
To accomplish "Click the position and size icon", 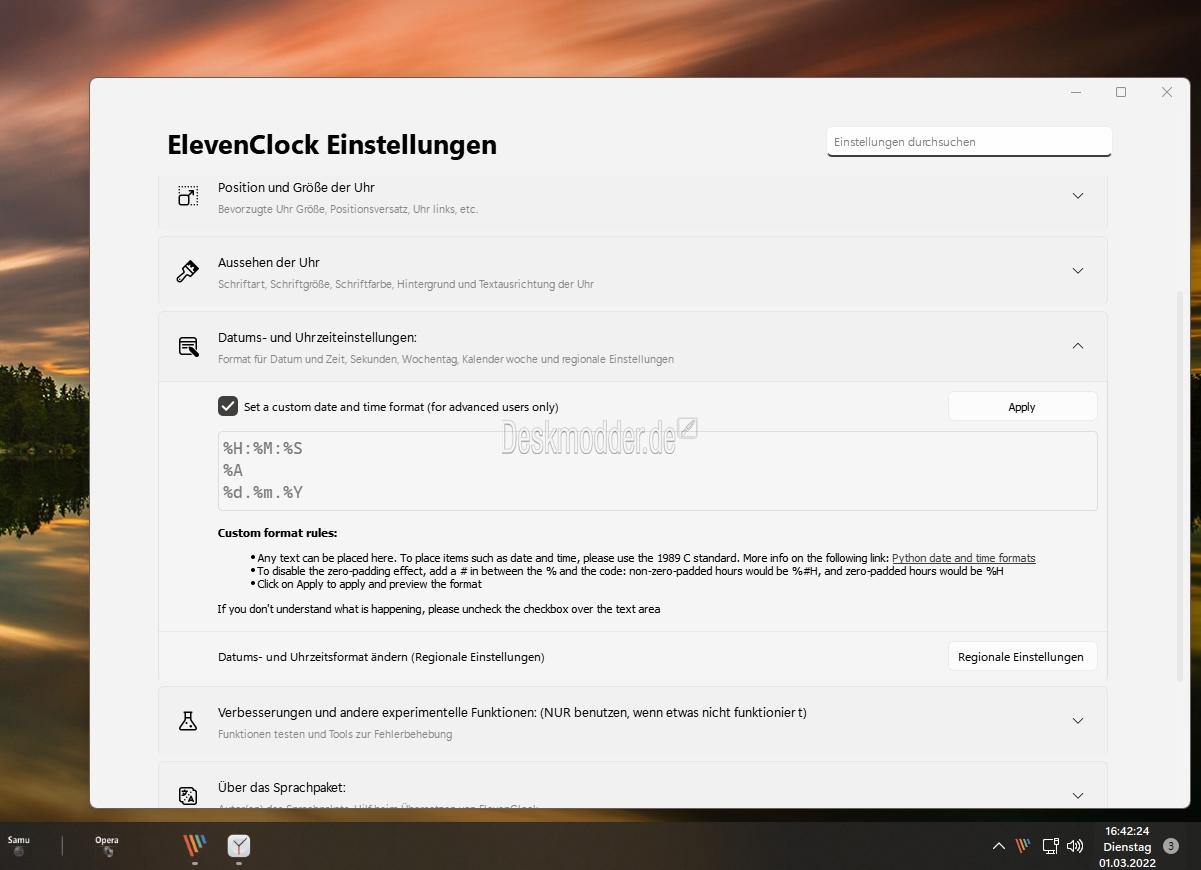I will [x=188, y=196].
